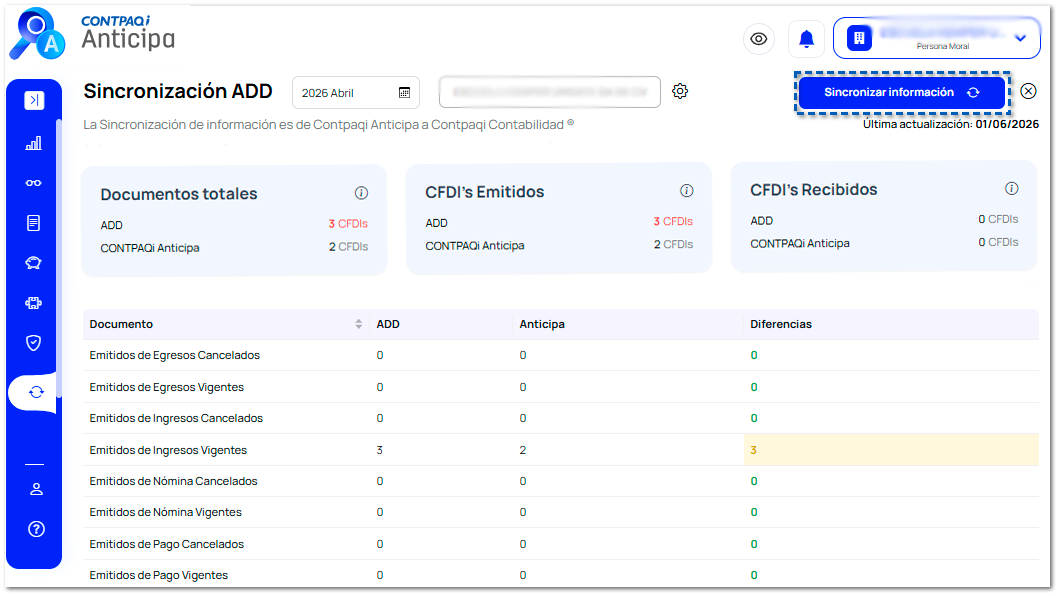The image size is (1059, 596).
Task: Show the Documentos totales info tooltip
Action: click(361, 193)
